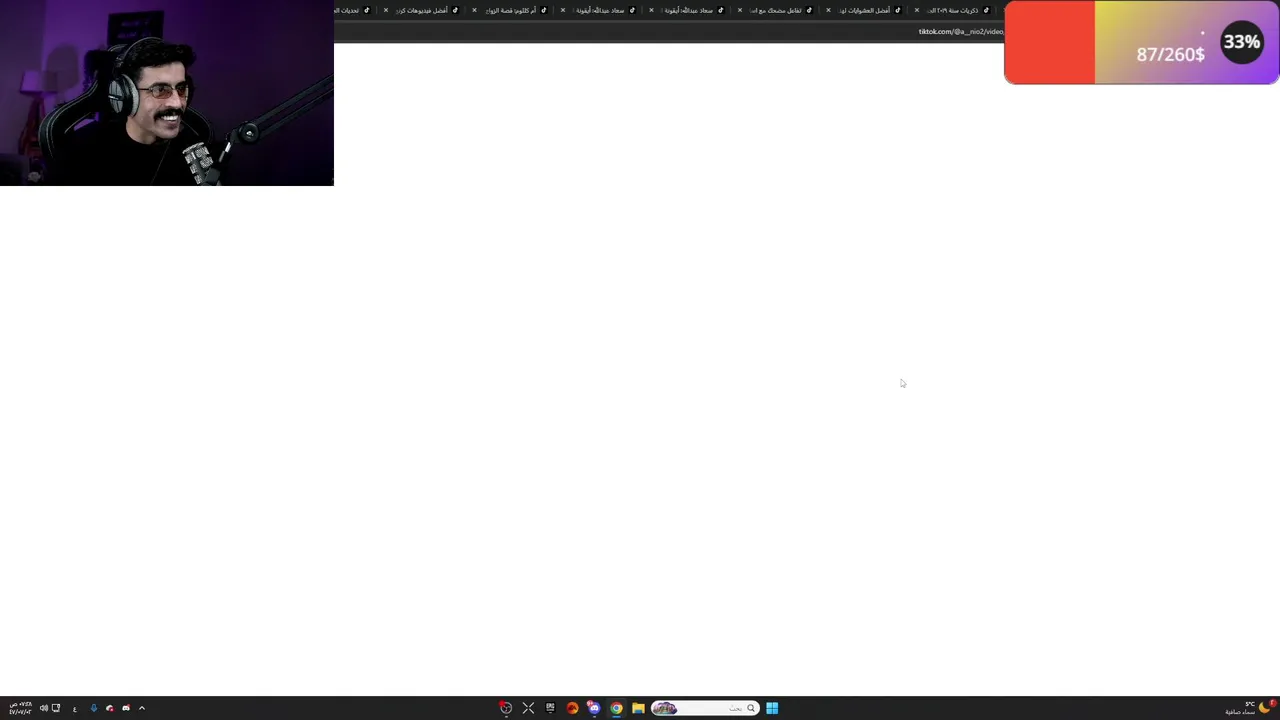Open Discord from the taskbar

point(594,708)
